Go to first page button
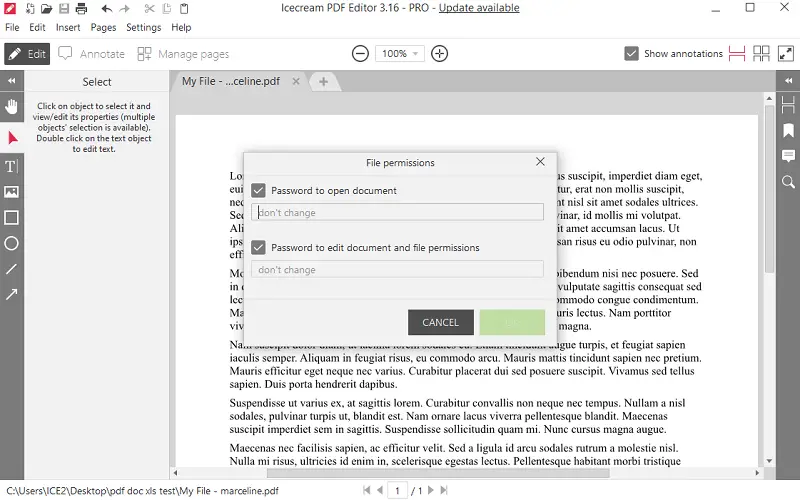800x500 pixels. click(366, 490)
